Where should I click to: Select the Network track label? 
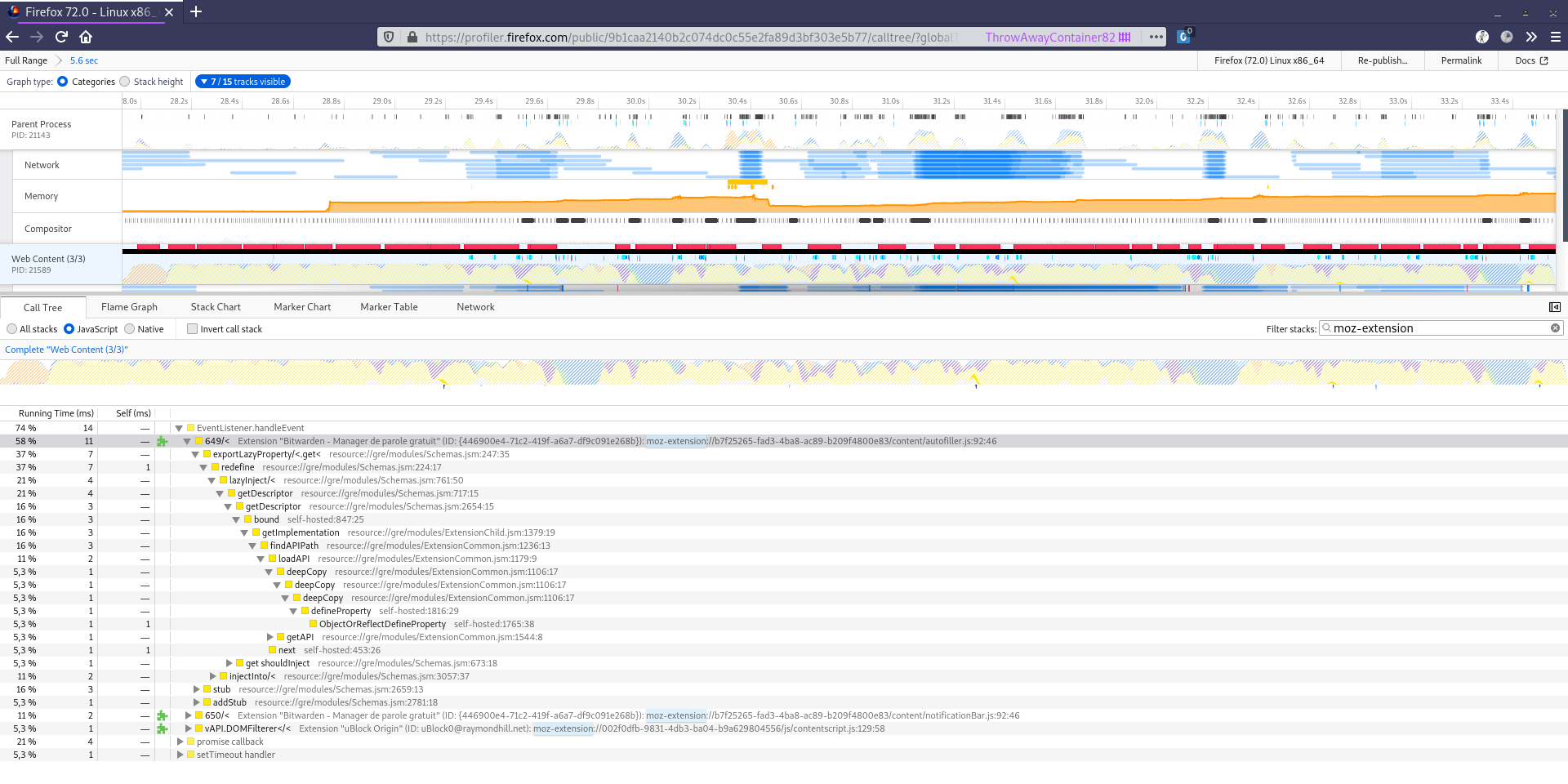point(42,165)
